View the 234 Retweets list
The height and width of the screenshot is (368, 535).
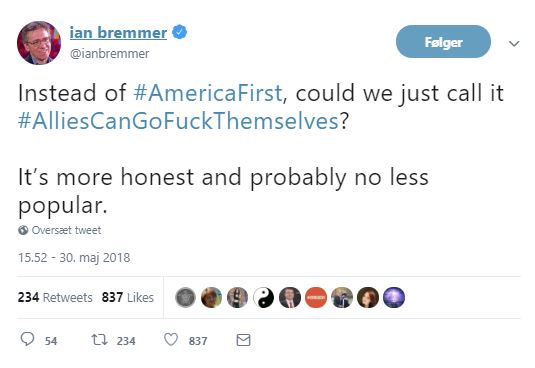[55, 297]
